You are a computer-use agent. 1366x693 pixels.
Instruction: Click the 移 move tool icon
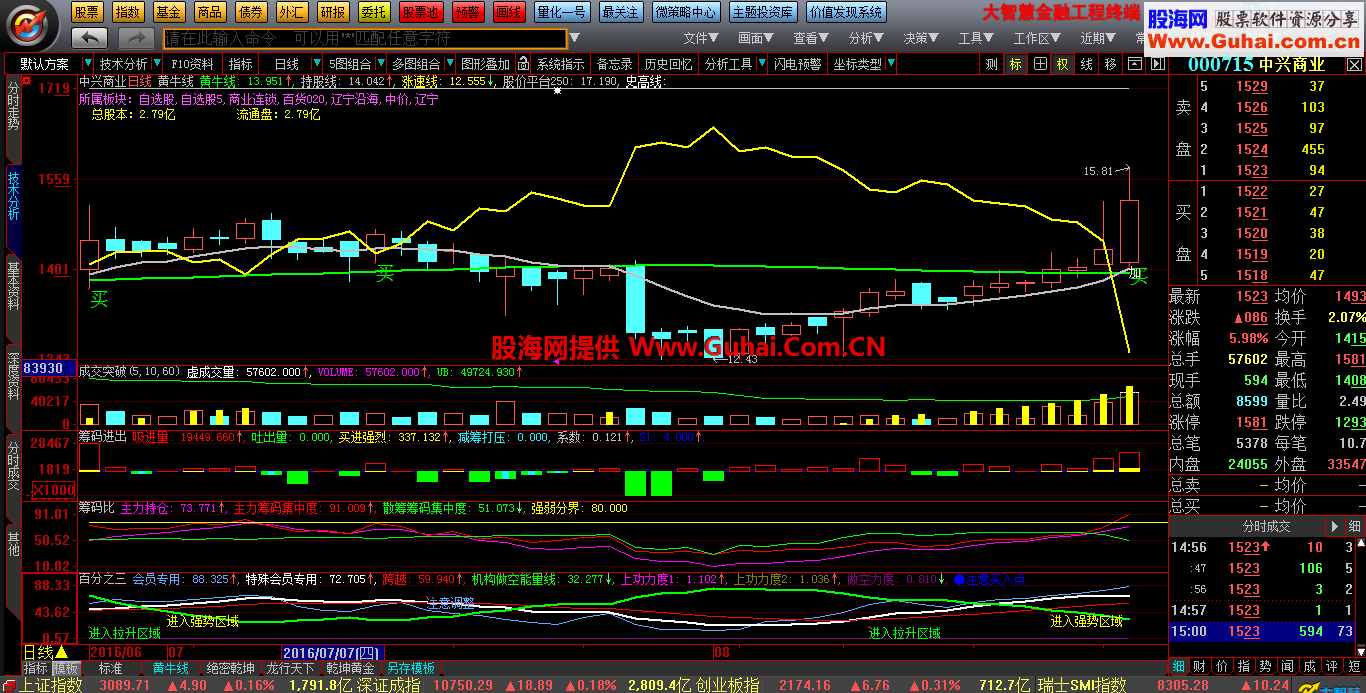coord(1110,64)
